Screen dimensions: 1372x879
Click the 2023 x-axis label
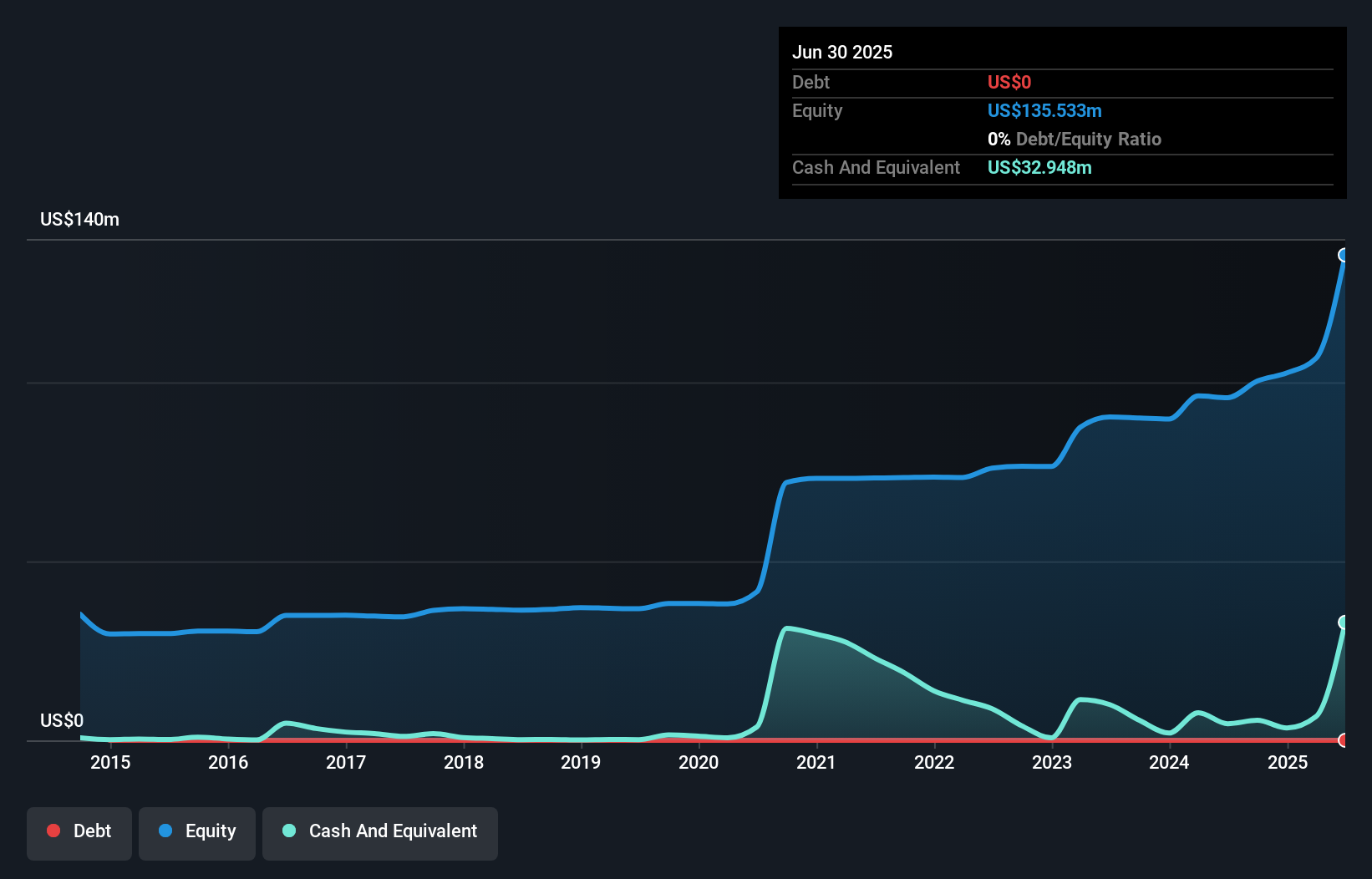(x=1052, y=762)
